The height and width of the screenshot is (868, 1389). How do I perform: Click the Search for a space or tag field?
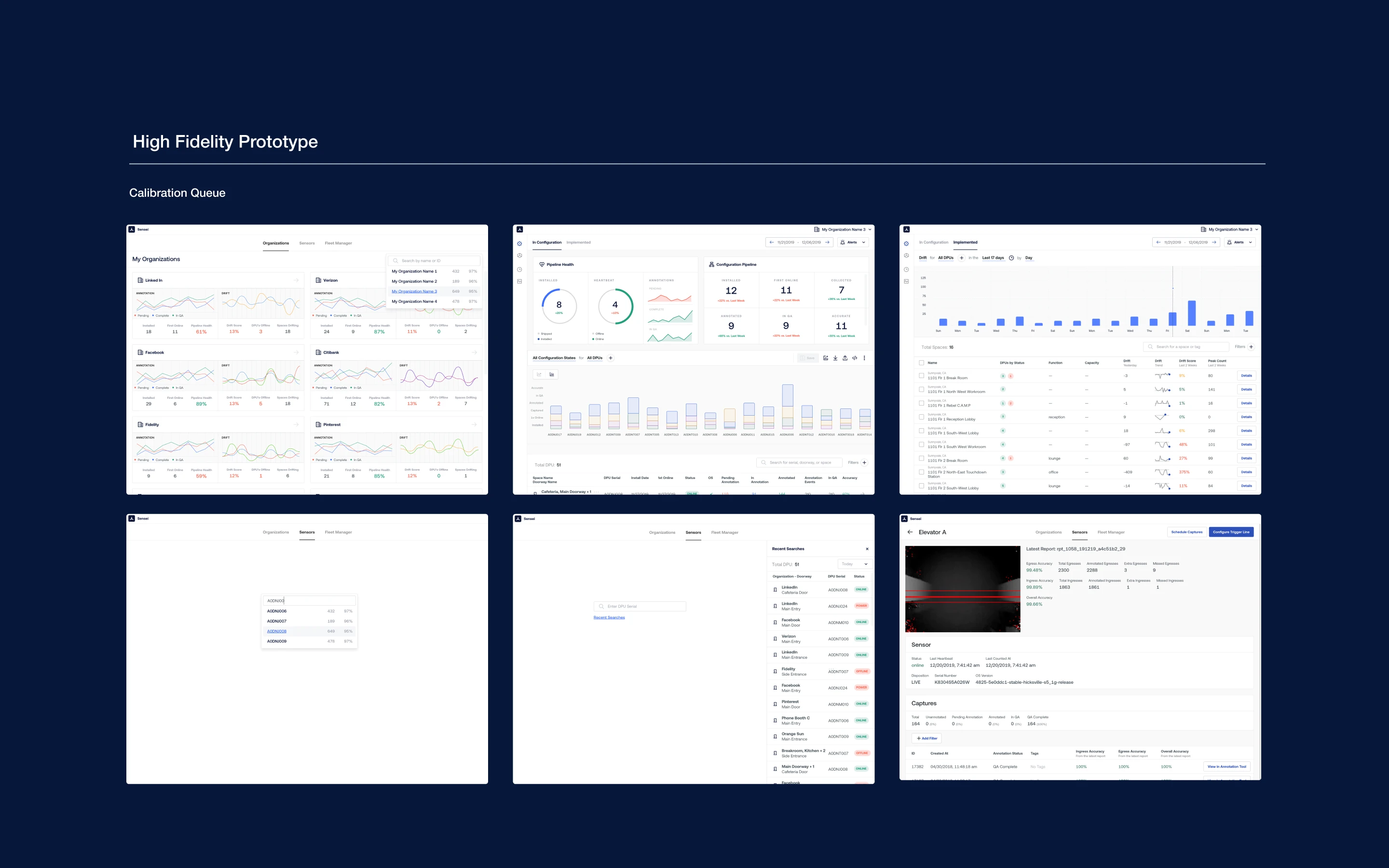click(1186, 347)
